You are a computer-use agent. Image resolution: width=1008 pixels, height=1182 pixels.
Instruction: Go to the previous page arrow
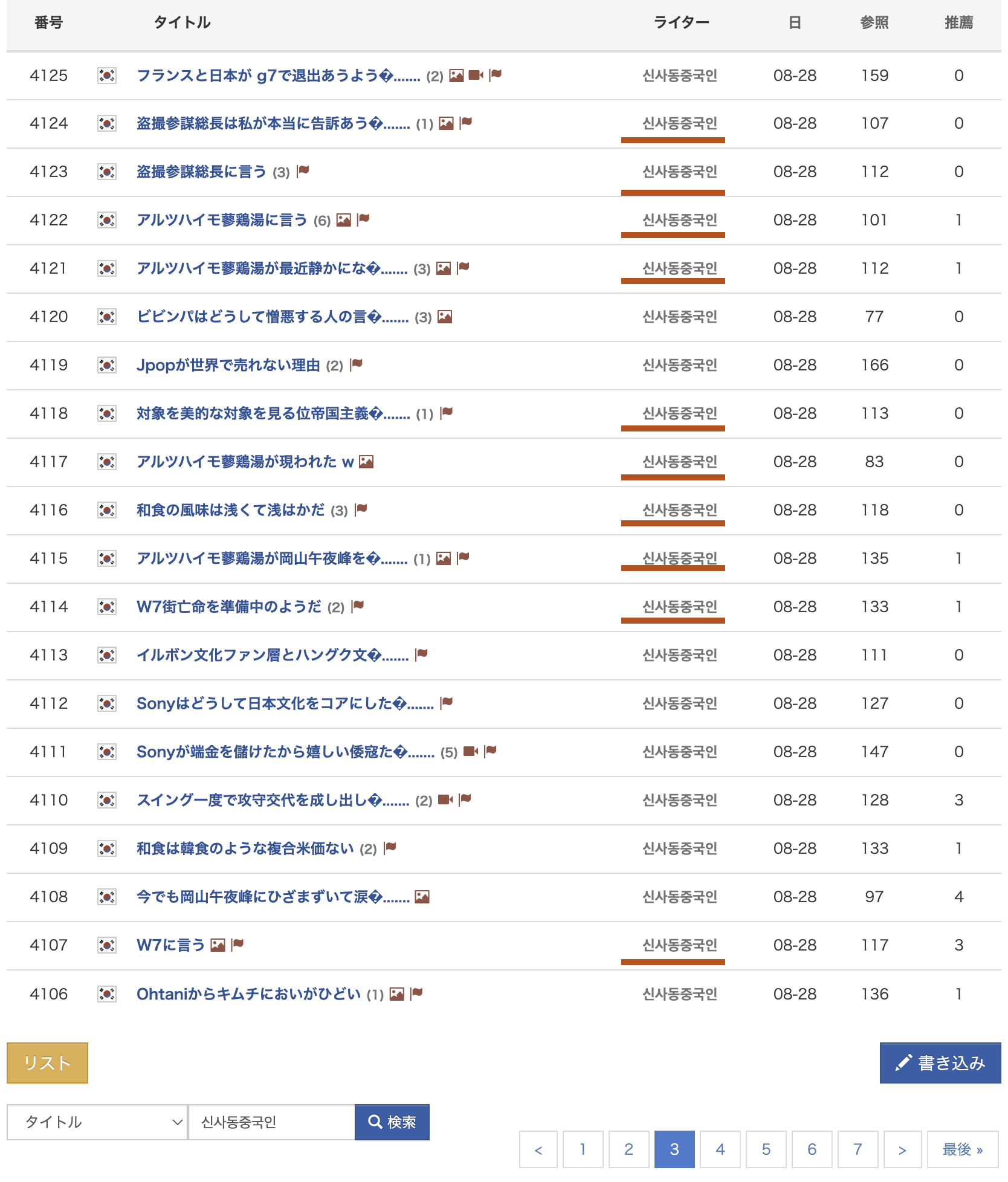(538, 1149)
